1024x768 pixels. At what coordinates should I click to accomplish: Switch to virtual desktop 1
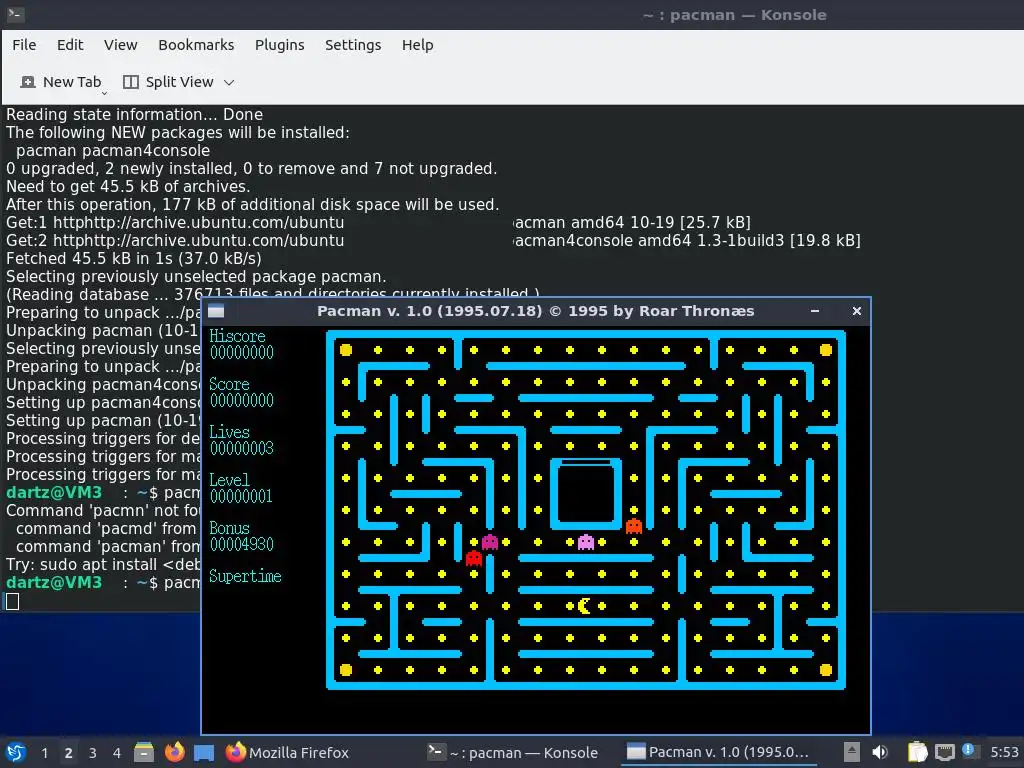(x=44, y=753)
